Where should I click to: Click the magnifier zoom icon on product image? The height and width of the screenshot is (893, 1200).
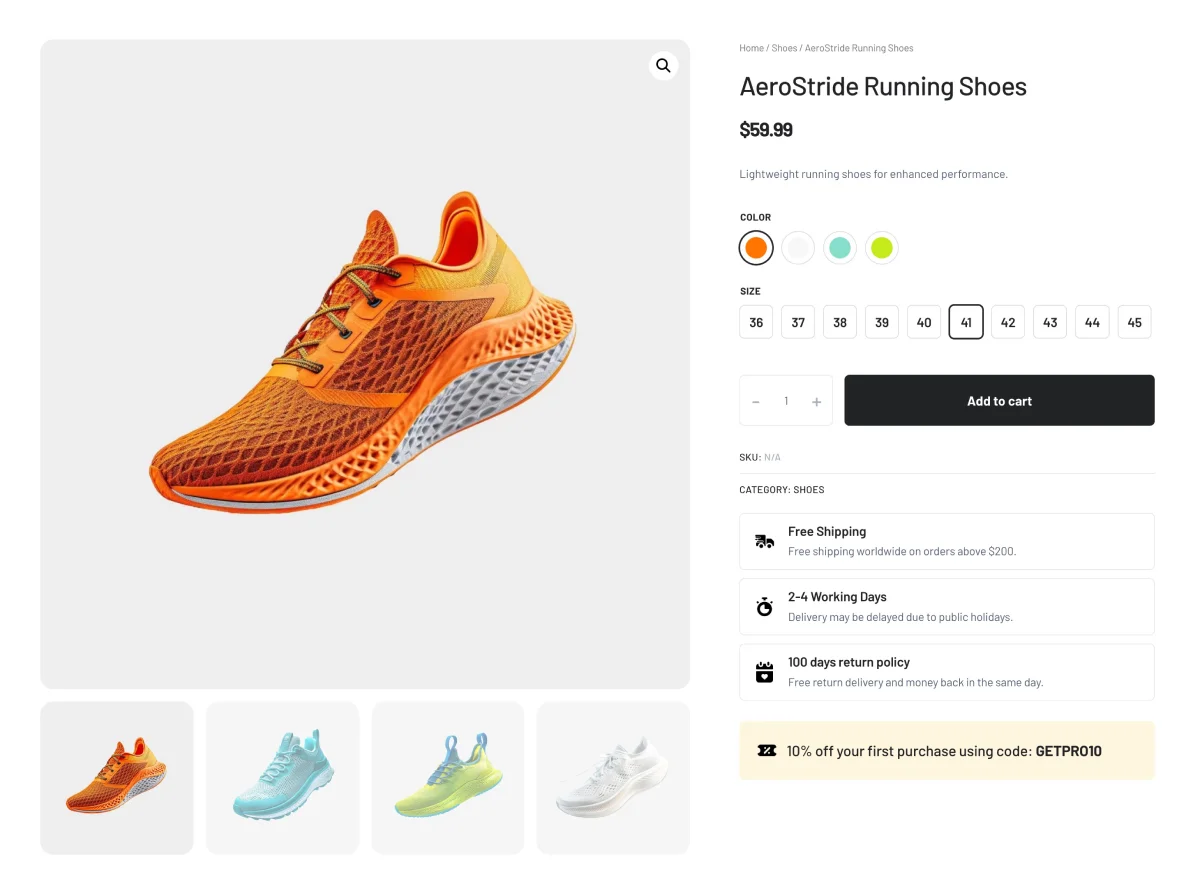tap(663, 66)
